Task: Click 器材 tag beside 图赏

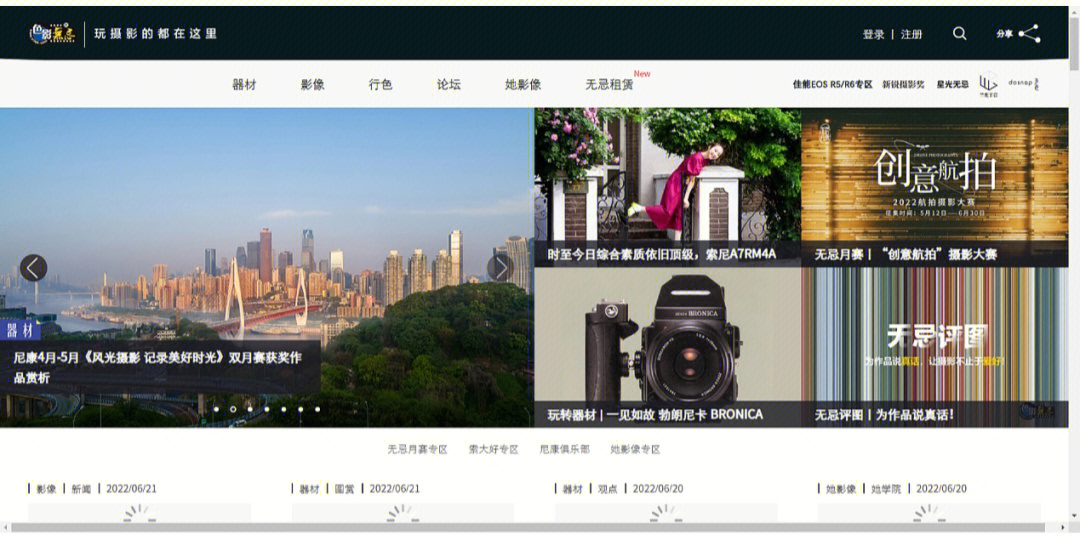Action: (x=309, y=489)
